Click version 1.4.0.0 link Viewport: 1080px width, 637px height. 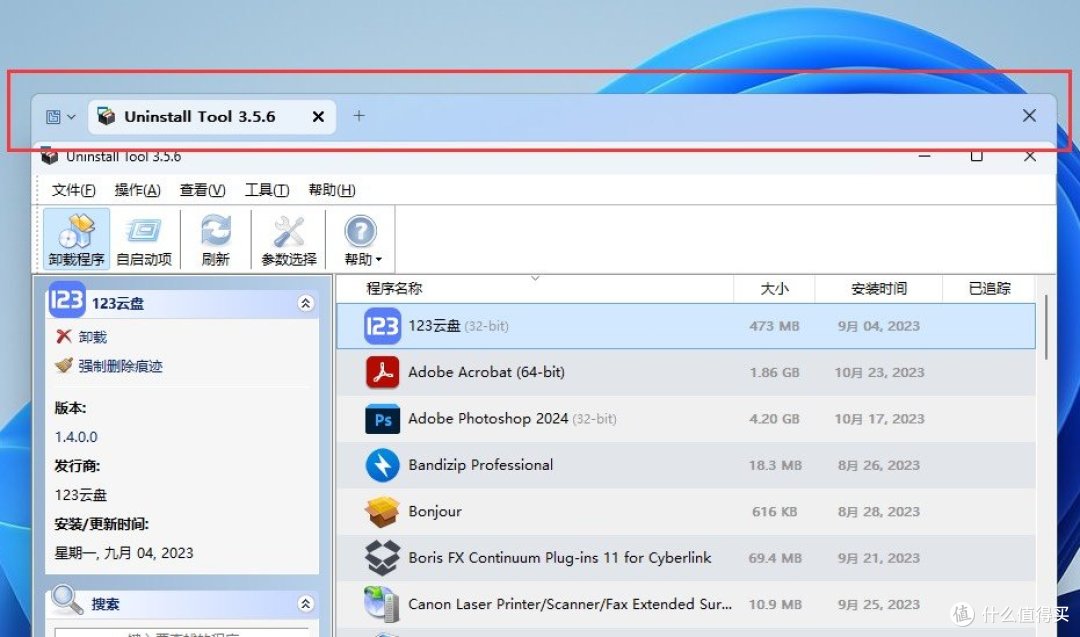tap(76, 437)
